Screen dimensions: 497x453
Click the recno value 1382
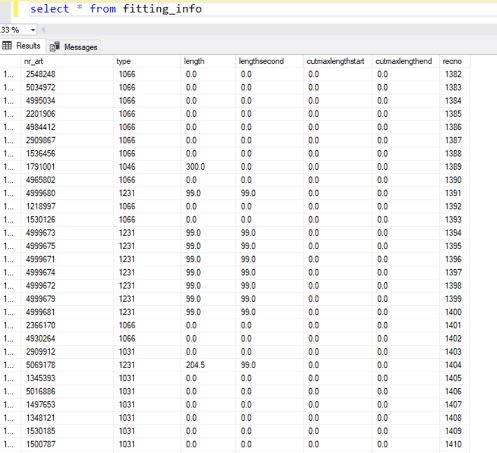(453, 74)
